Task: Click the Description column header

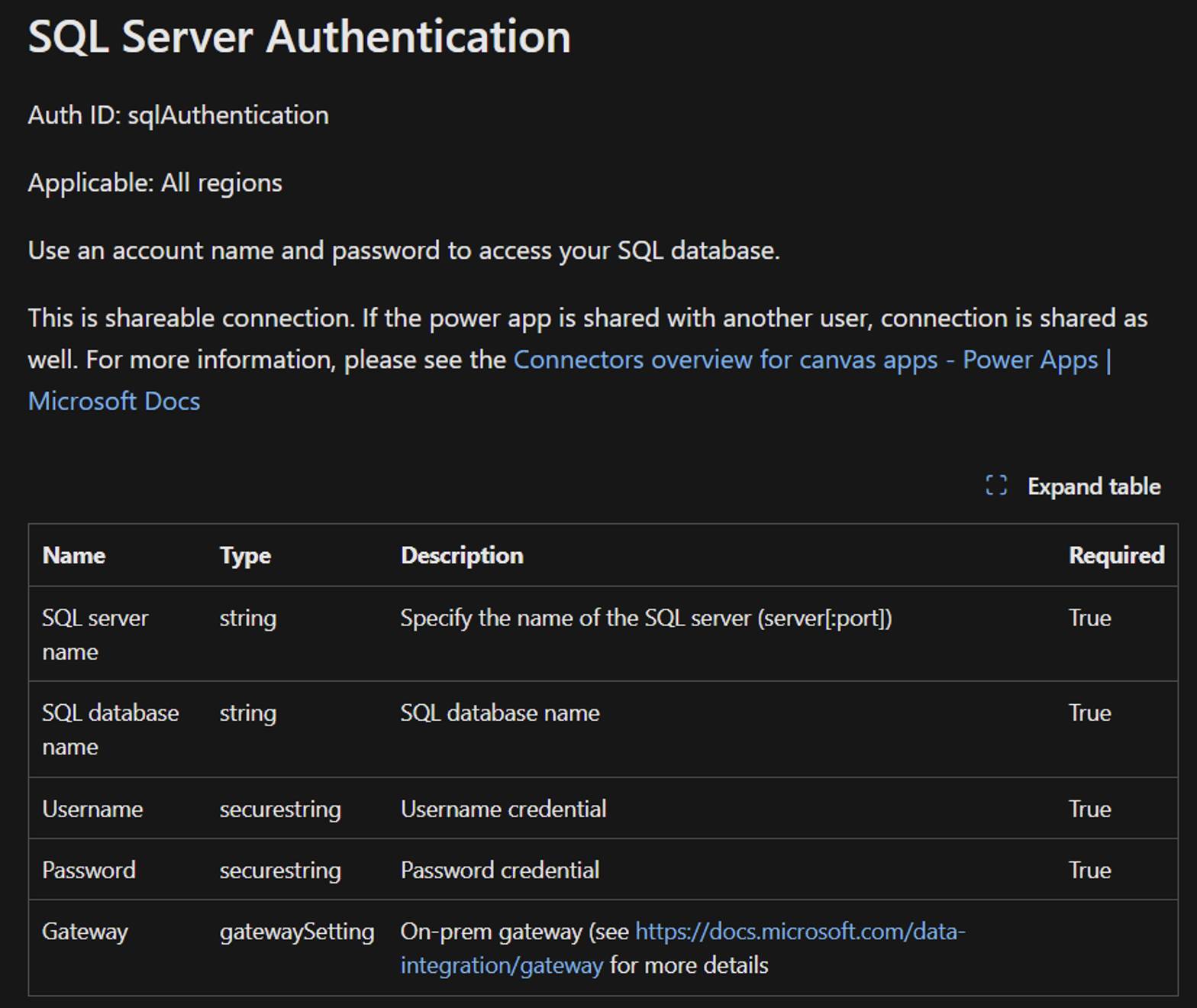Action: pos(462,555)
